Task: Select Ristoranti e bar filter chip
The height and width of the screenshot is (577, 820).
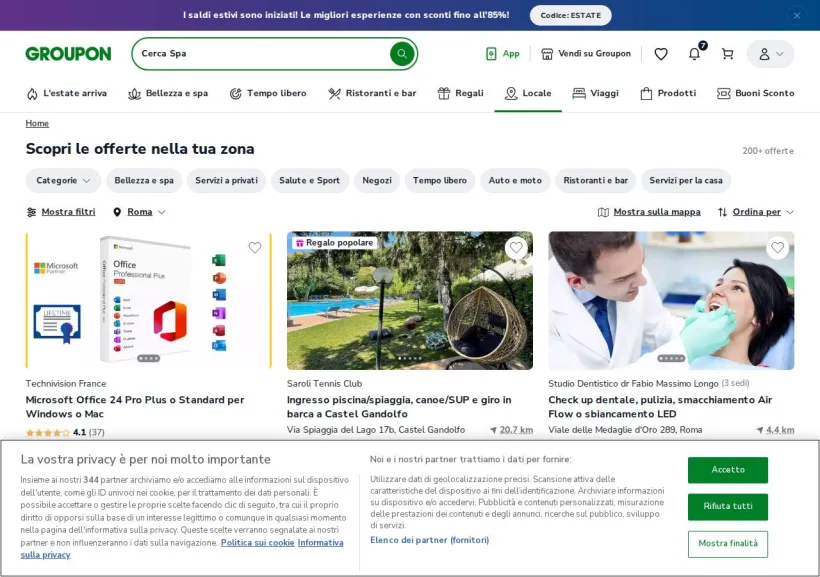Action: [x=595, y=180]
